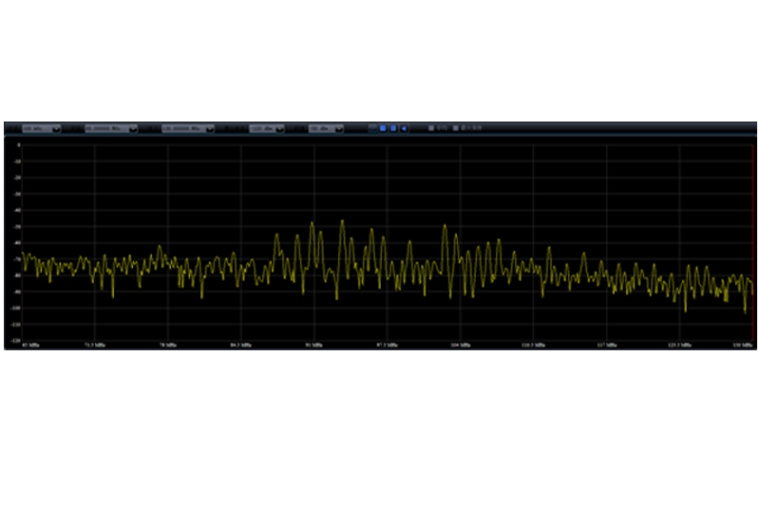The image size is (760, 506).
Task: Expand the -50 dBm level dropdown
Action: coord(326,129)
